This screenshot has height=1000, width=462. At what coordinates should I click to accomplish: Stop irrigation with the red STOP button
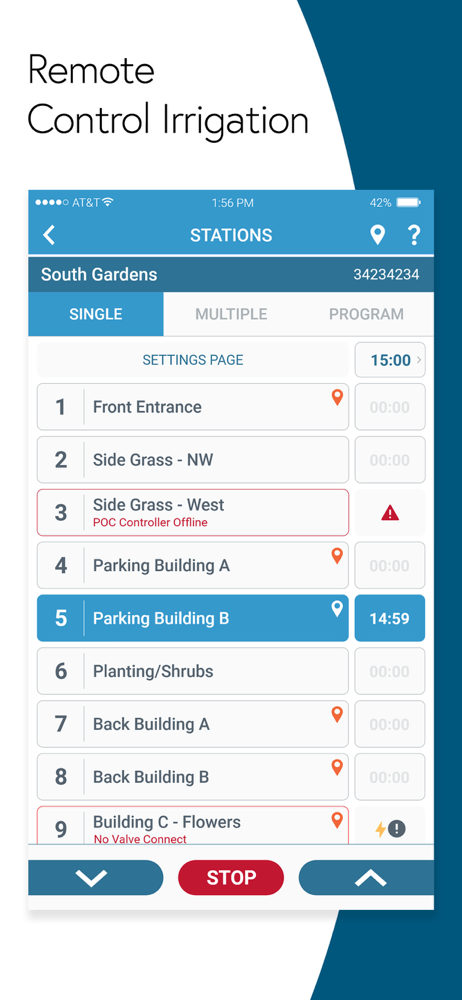(231, 878)
